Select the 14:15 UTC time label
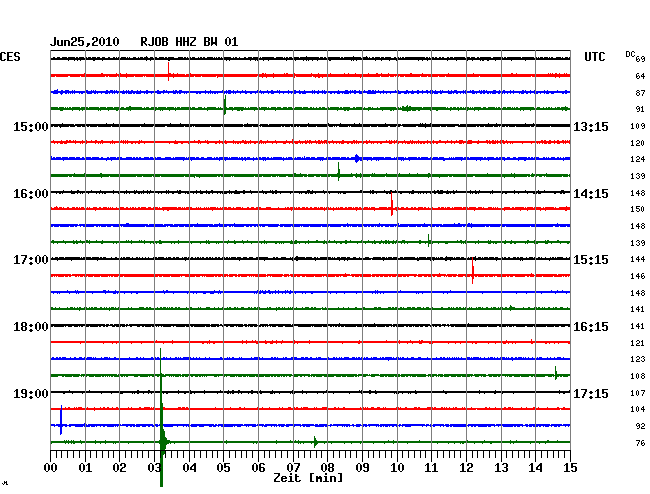The image size is (650, 494). pyautogui.click(x=591, y=194)
